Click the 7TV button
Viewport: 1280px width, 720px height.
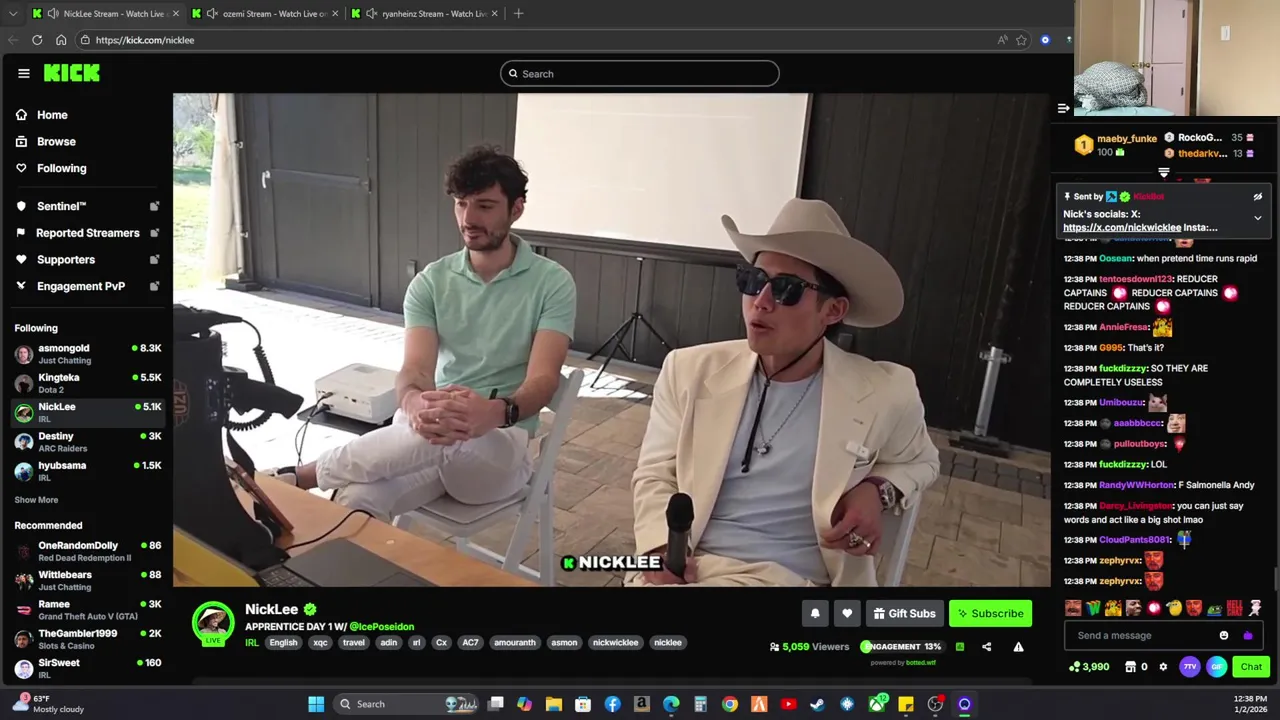tap(1189, 667)
